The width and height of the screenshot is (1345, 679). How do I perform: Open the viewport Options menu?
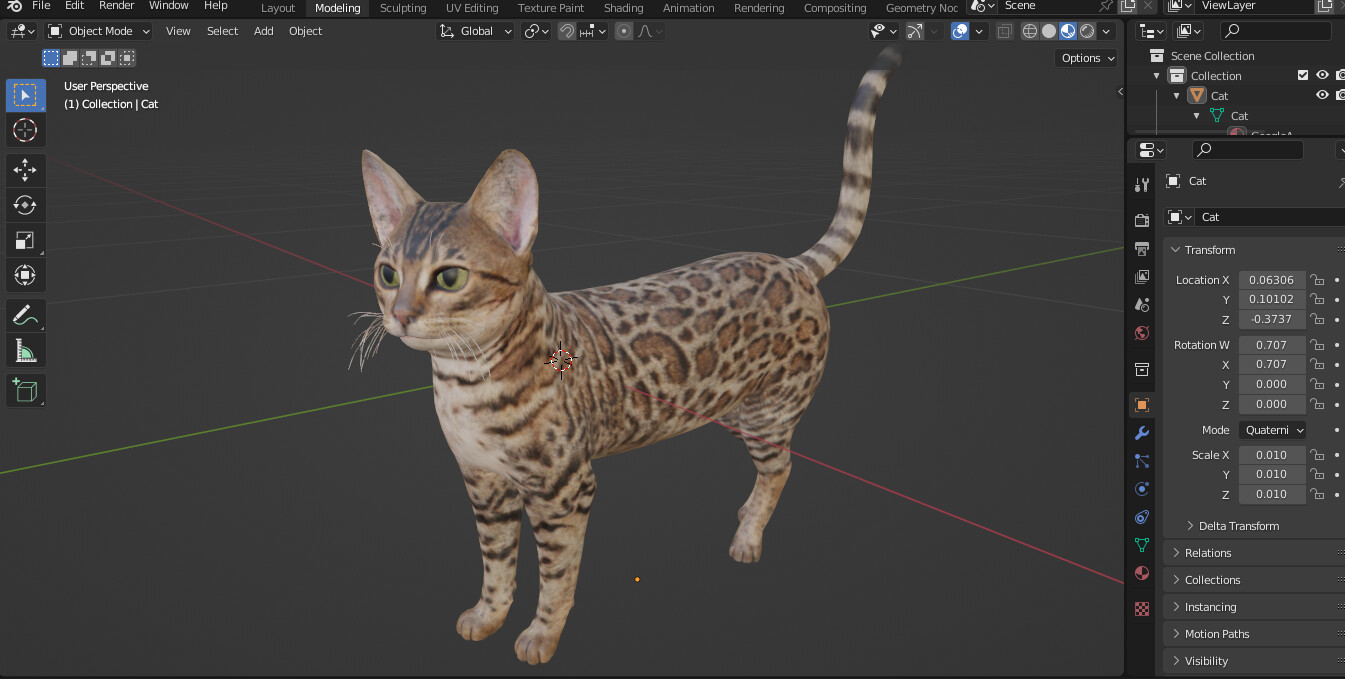click(x=1086, y=58)
